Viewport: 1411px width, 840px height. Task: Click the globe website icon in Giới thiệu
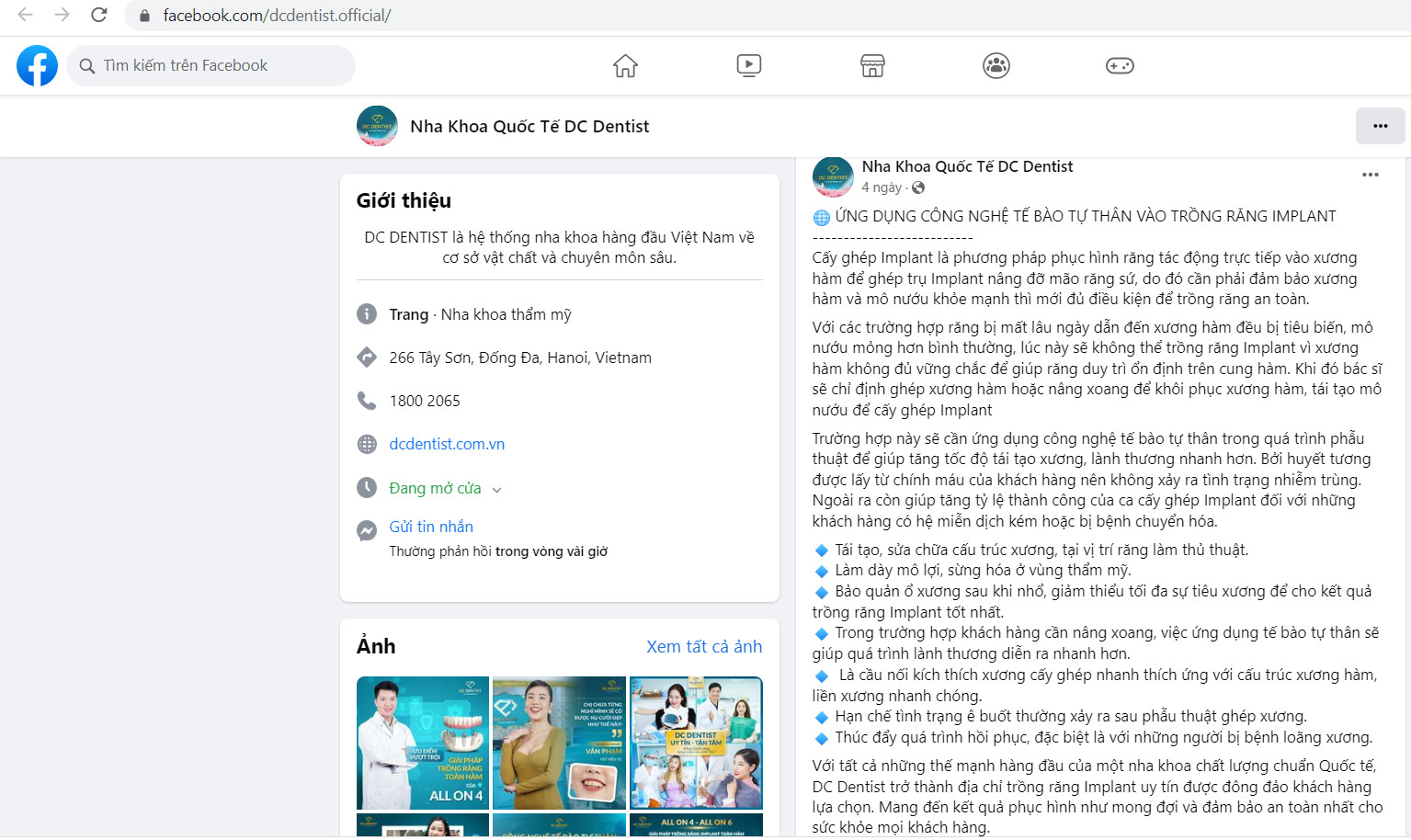[x=367, y=444]
